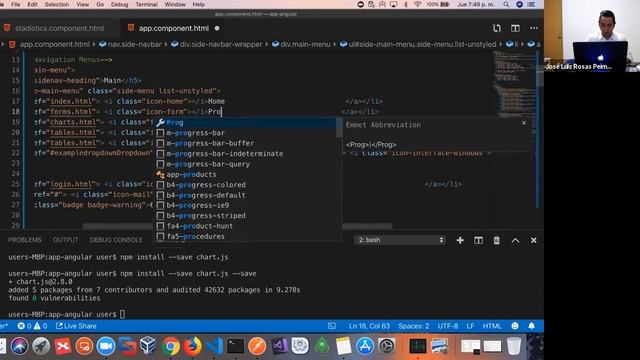Pick 'm-progress-bar' snippet suggestion
This screenshot has width=640, height=360.
(245, 133)
